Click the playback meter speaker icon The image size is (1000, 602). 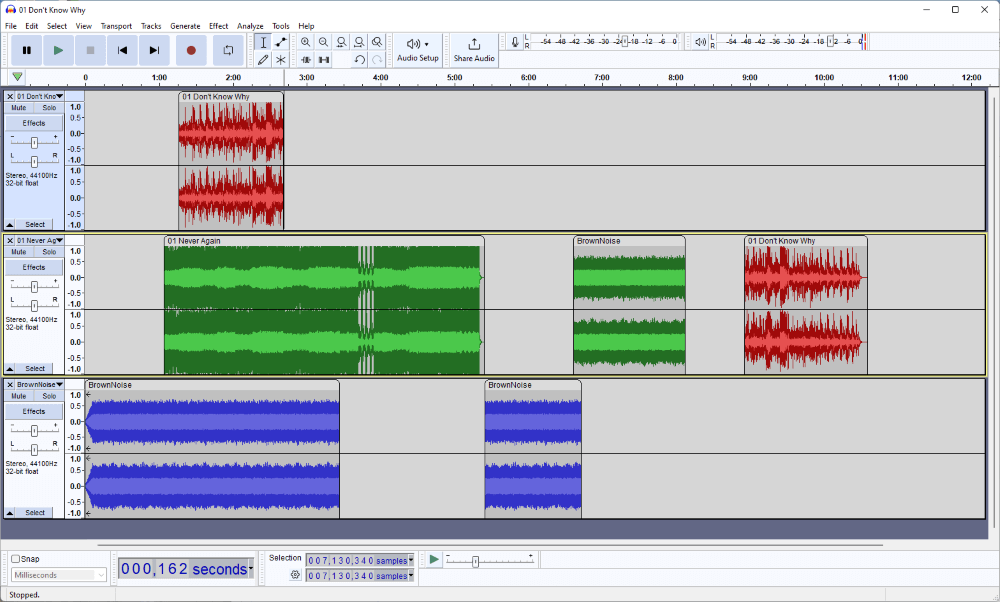(x=700, y=42)
